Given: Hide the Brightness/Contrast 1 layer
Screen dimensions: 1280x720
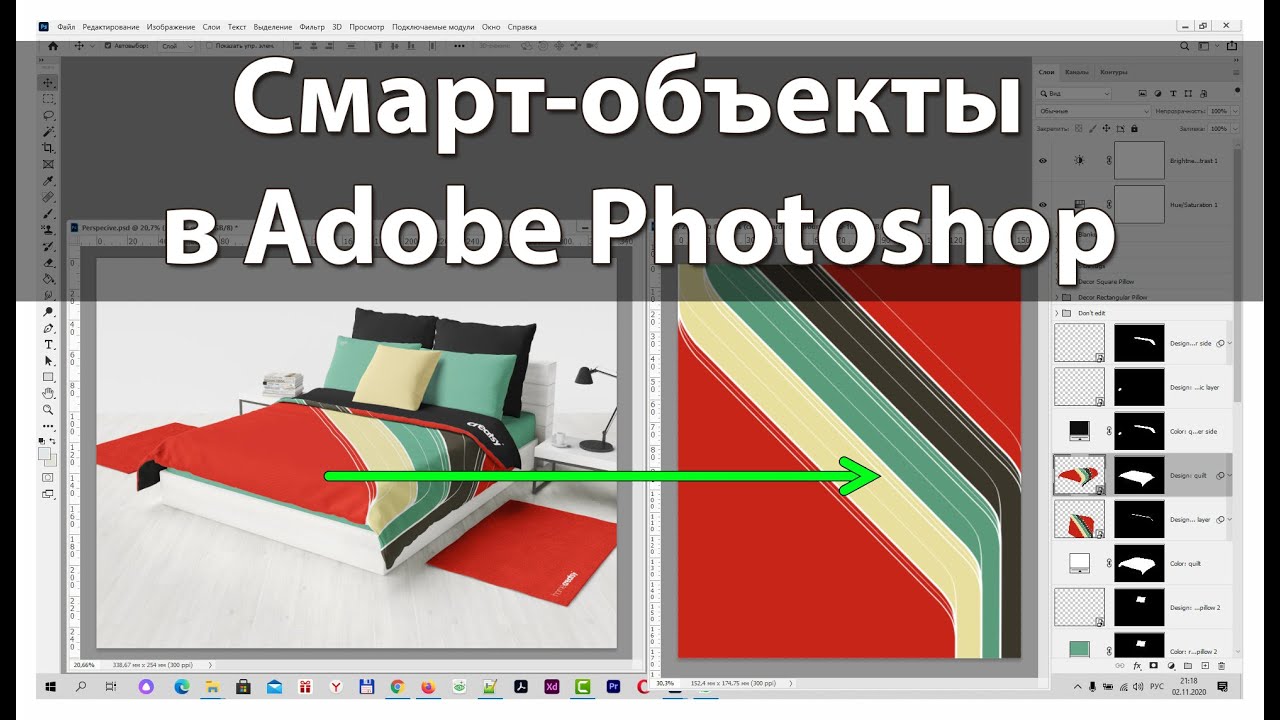Looking at the screenshot, I should coord(1044,160).
